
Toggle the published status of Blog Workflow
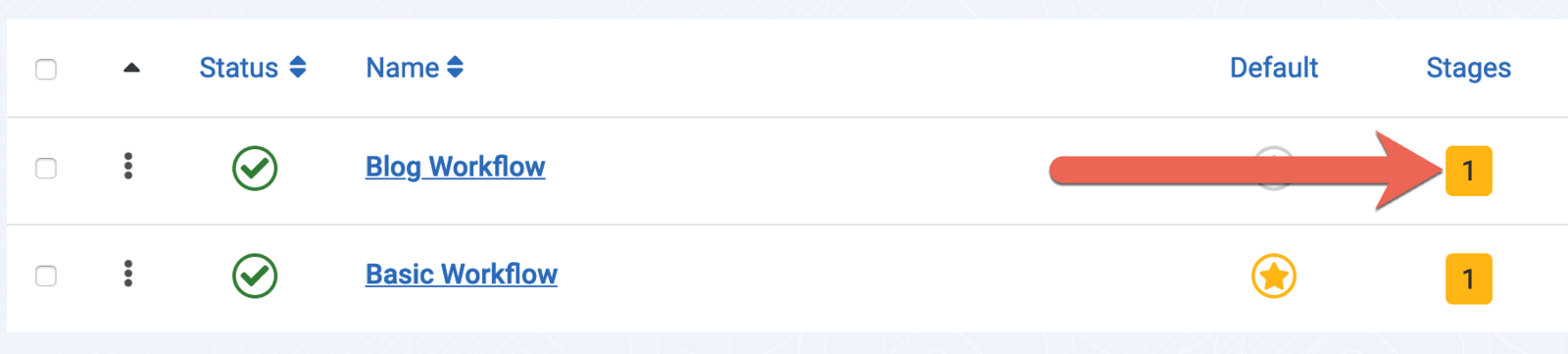click(x=255, y=168)
